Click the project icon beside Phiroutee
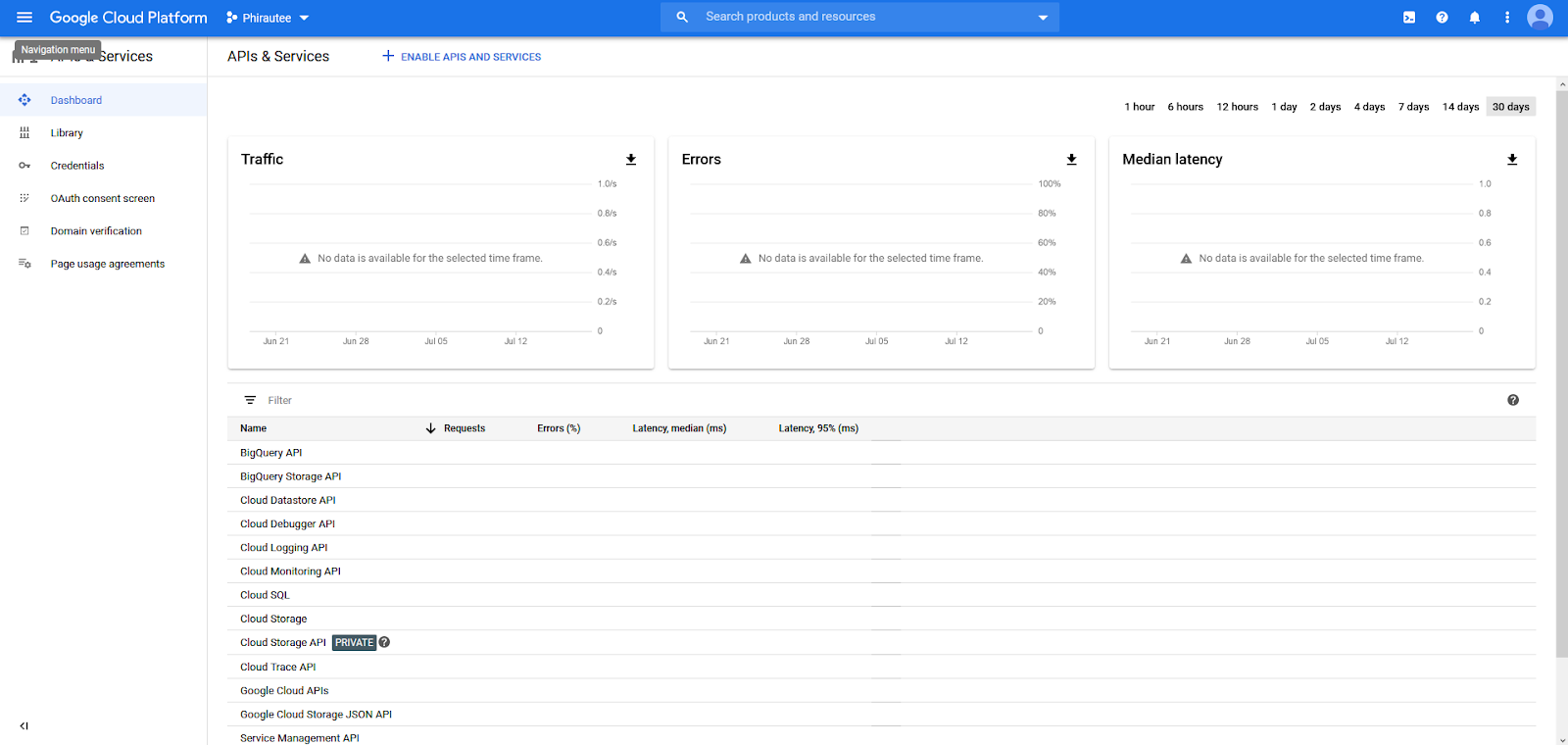The image size is (1568, 745). click(x=231, y=18)
